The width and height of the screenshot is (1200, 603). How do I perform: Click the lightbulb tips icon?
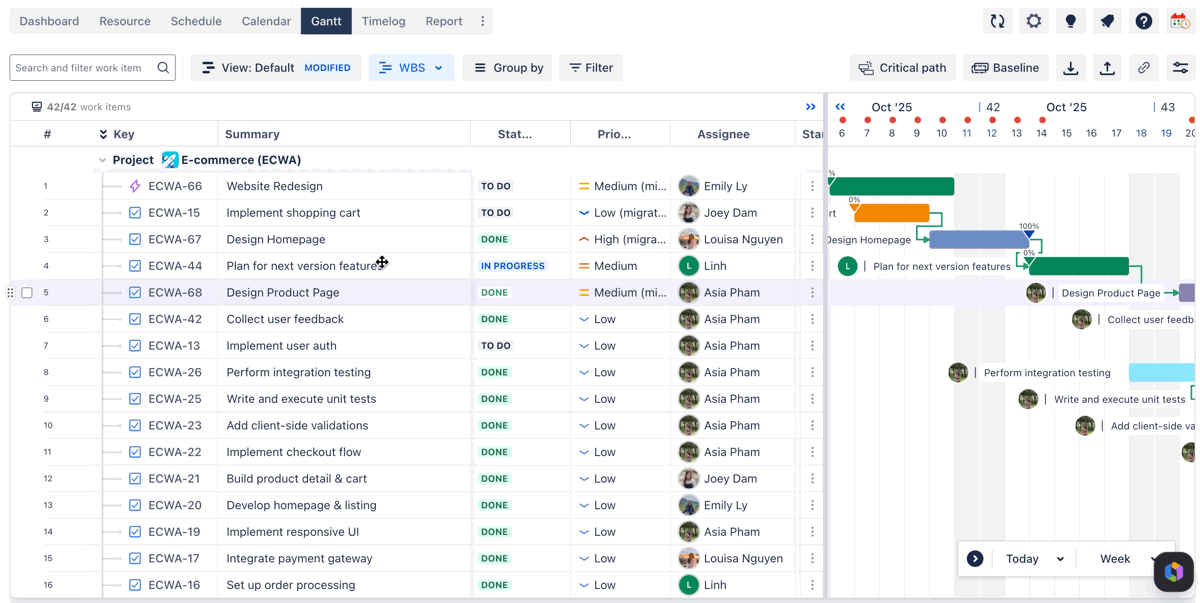(x=1071, y=21)
